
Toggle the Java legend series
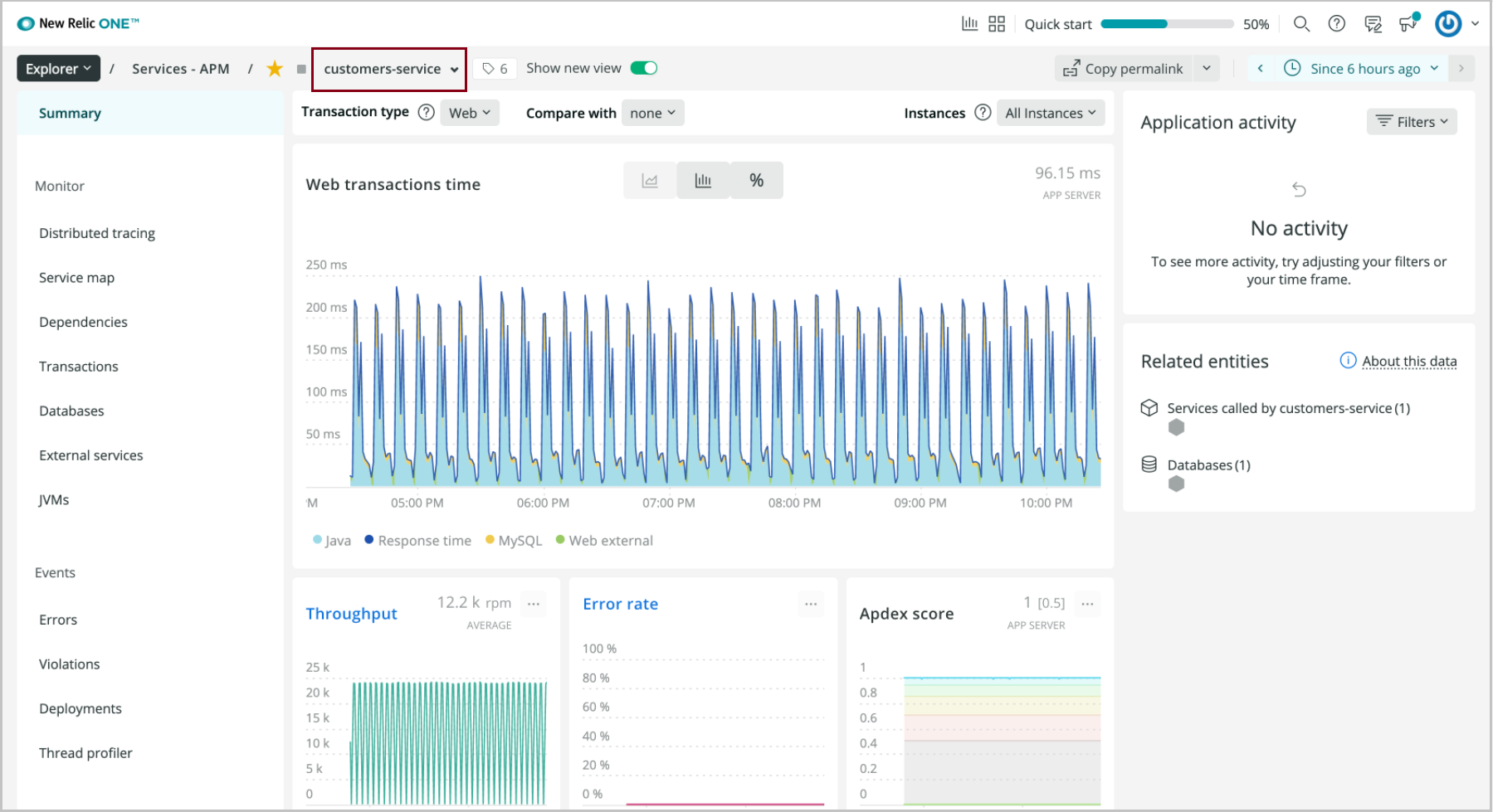pyautogui.click(x=332, y=541)
